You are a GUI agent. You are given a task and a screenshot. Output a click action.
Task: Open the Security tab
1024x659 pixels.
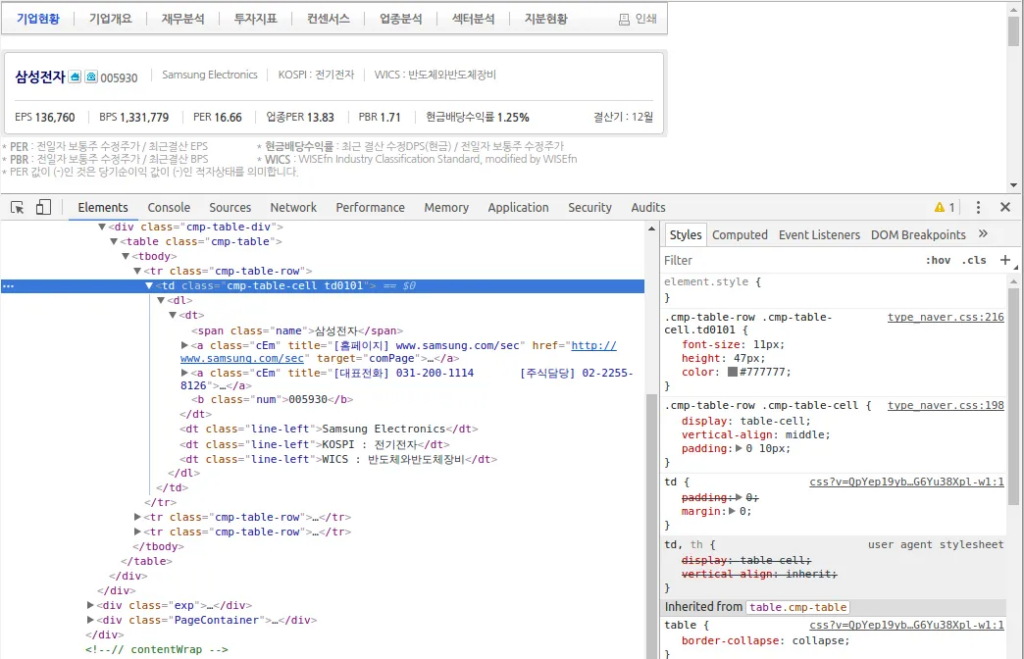point(590,208)
